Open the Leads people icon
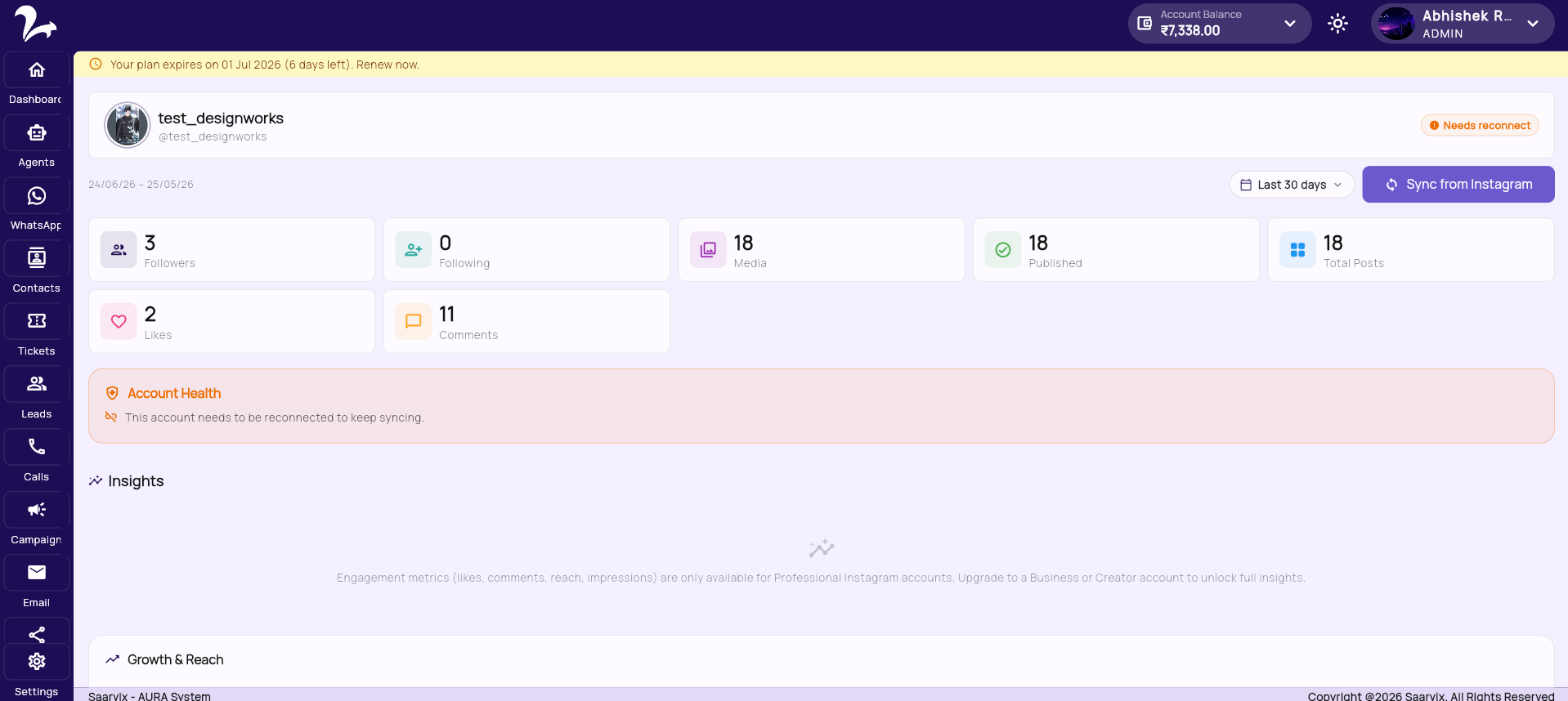Image resolution: width=1568 pixels, height=701 pixels. (x=37, y=385)
